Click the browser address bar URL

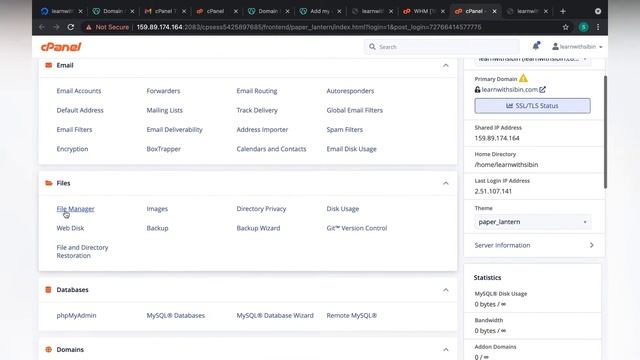pyautogui.click(x=309, y=27)
